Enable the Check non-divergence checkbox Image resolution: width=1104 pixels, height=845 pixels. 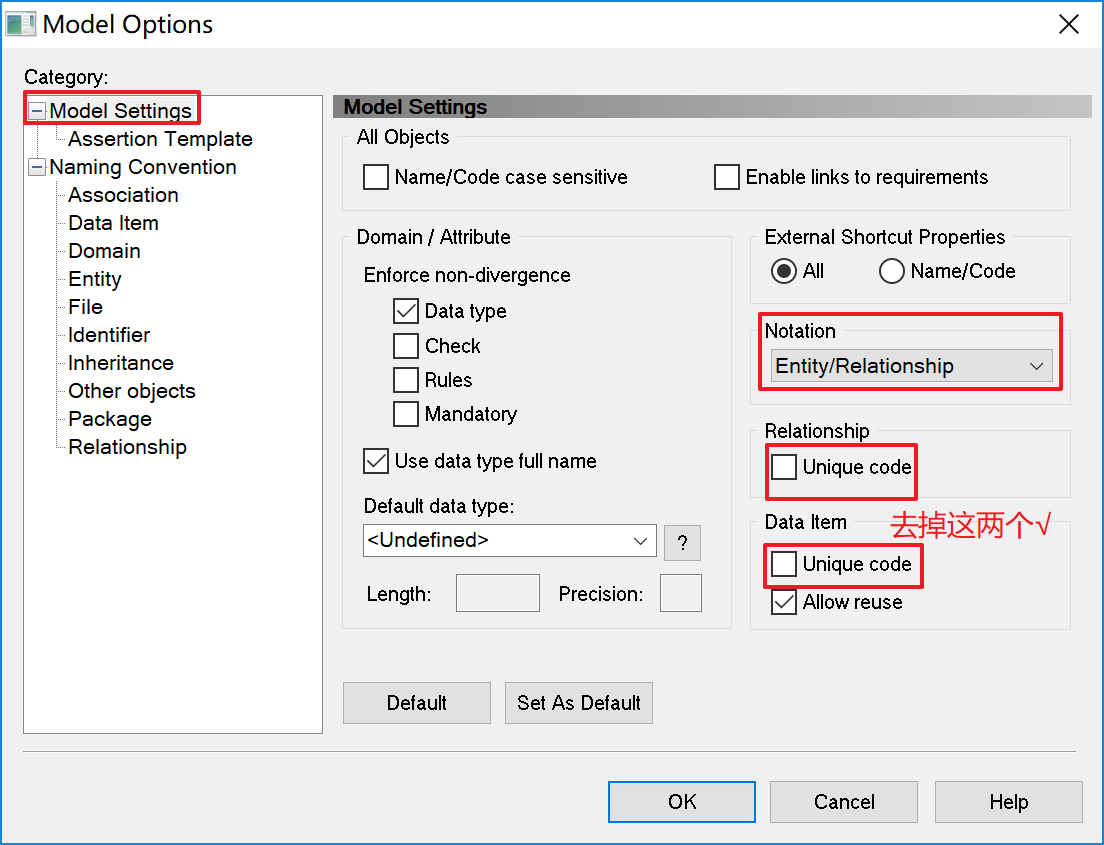click(x=406, y=346)
